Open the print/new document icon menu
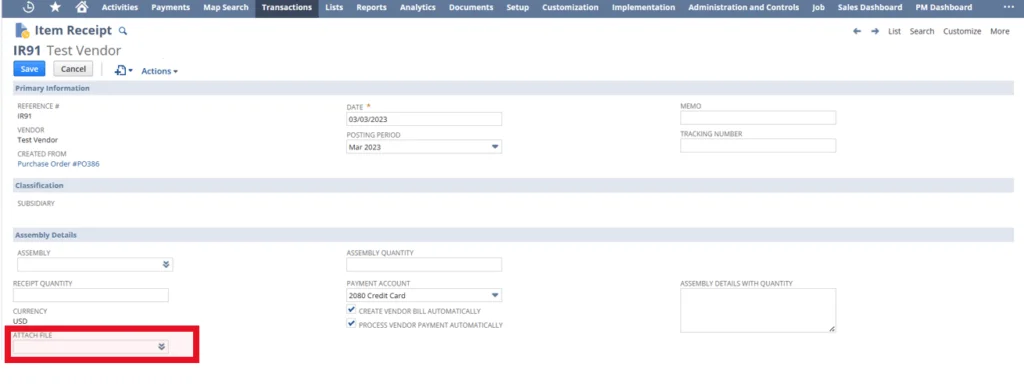 (123, 71)
